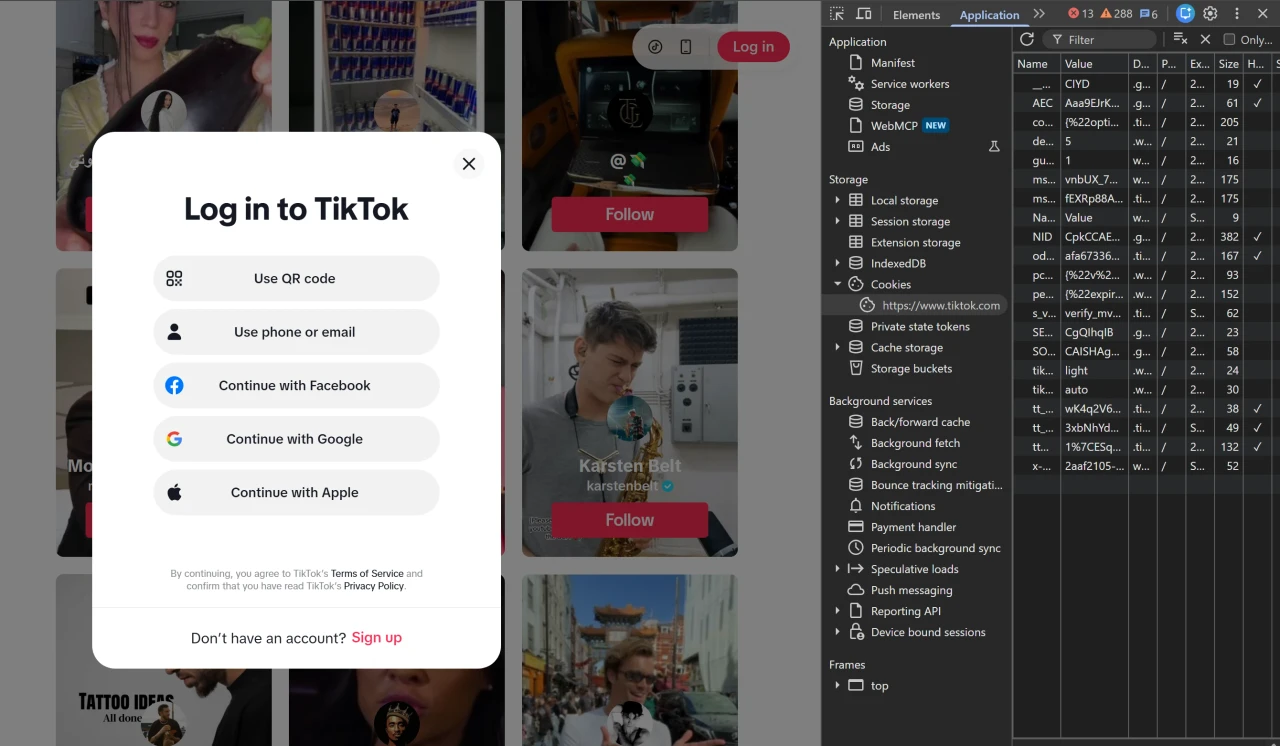Select the NID cookie row

pyautogui.click(x=1145, y=237)
